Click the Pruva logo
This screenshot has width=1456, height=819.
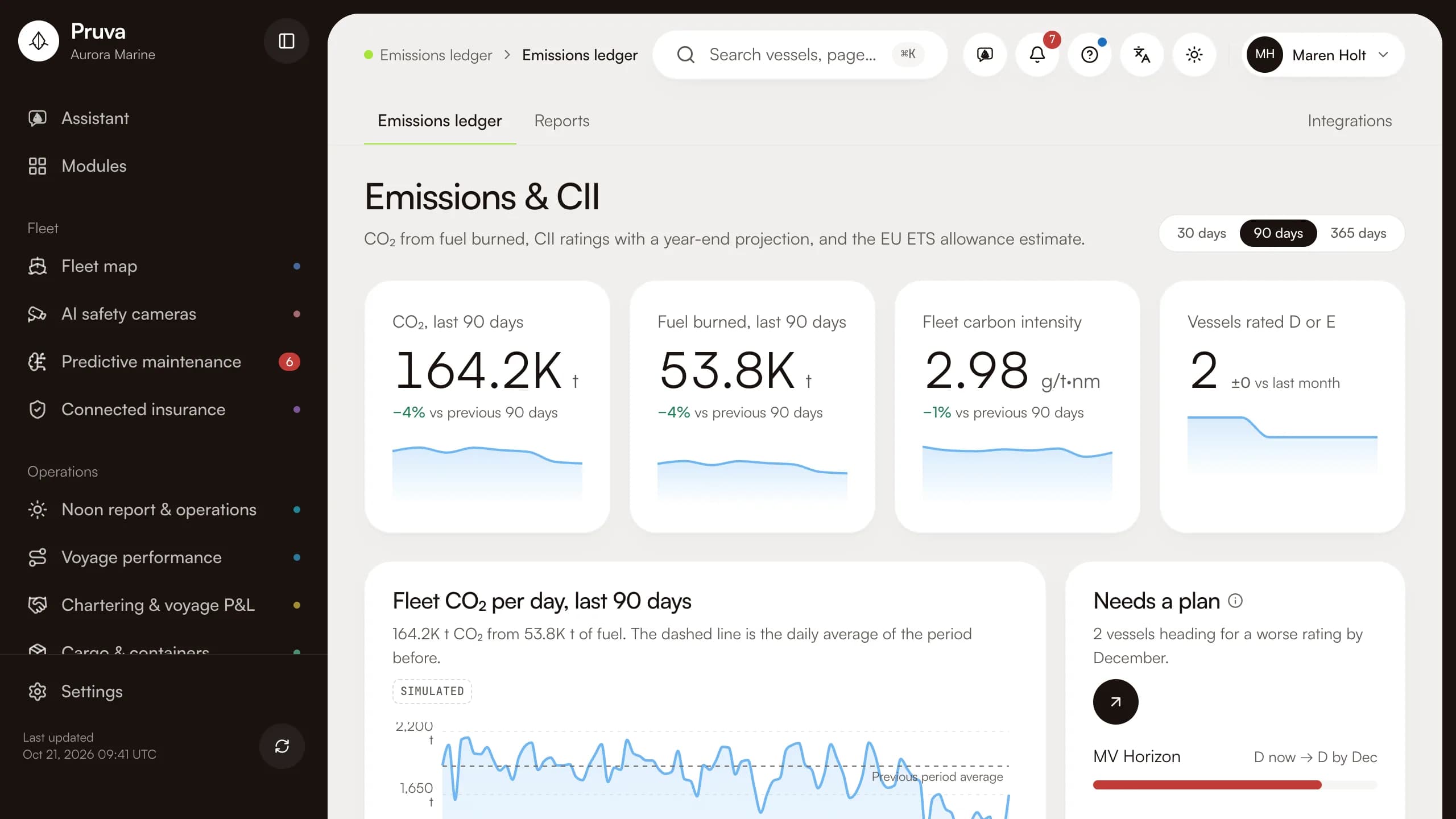point(39,41)
